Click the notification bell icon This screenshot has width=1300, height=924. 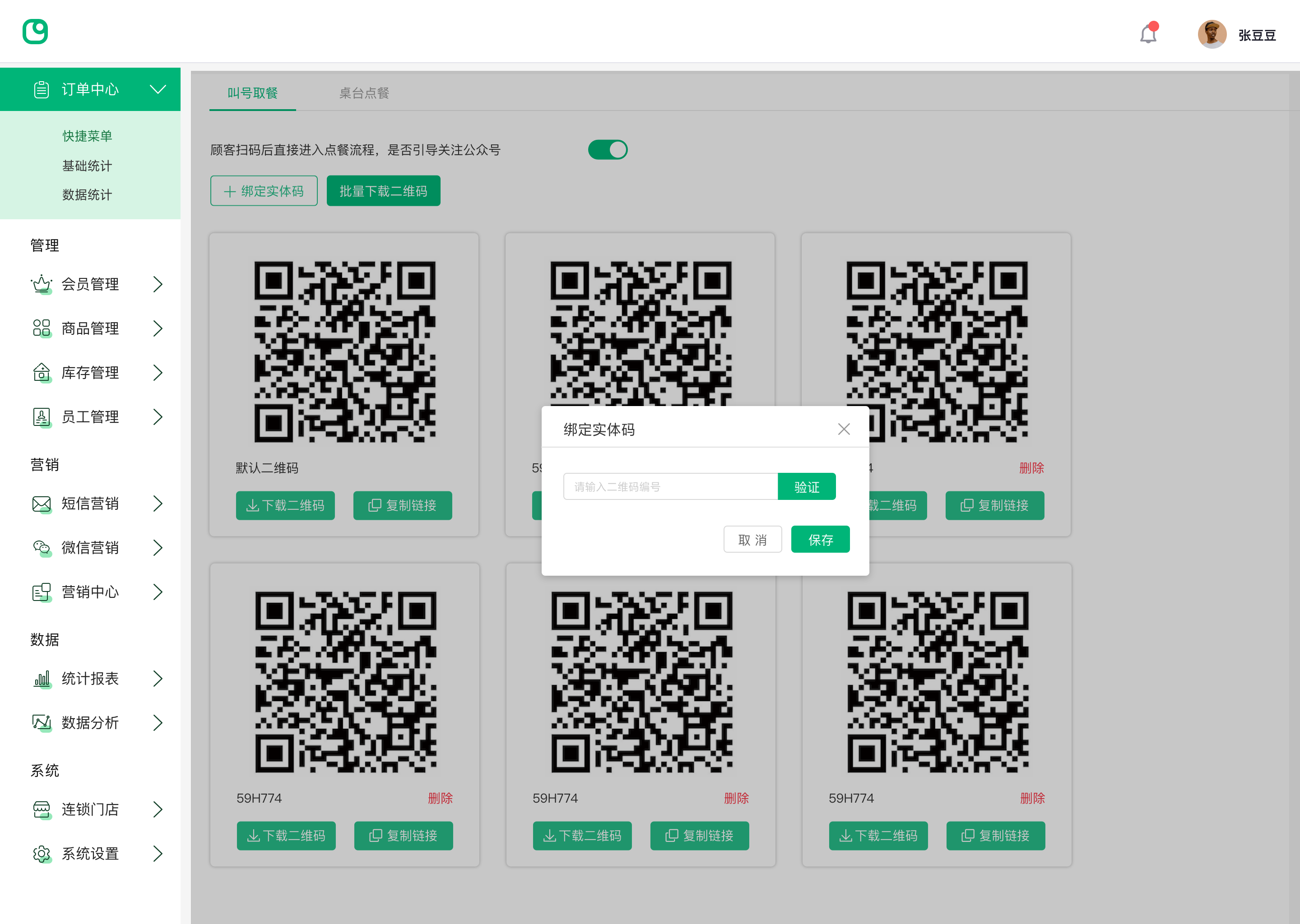point(1148,35)
